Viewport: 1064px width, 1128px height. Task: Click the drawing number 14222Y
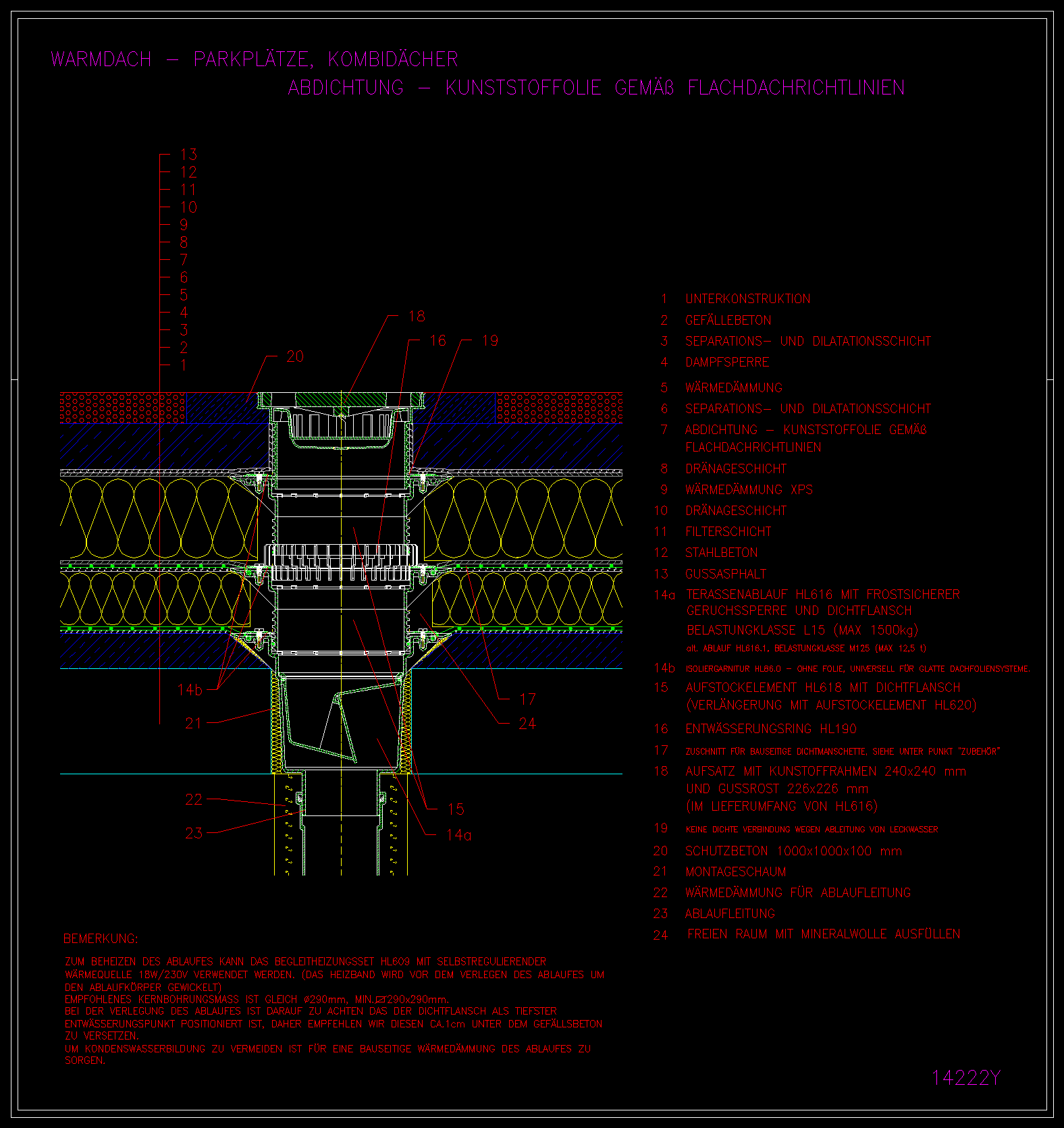tap(965, 1078)
